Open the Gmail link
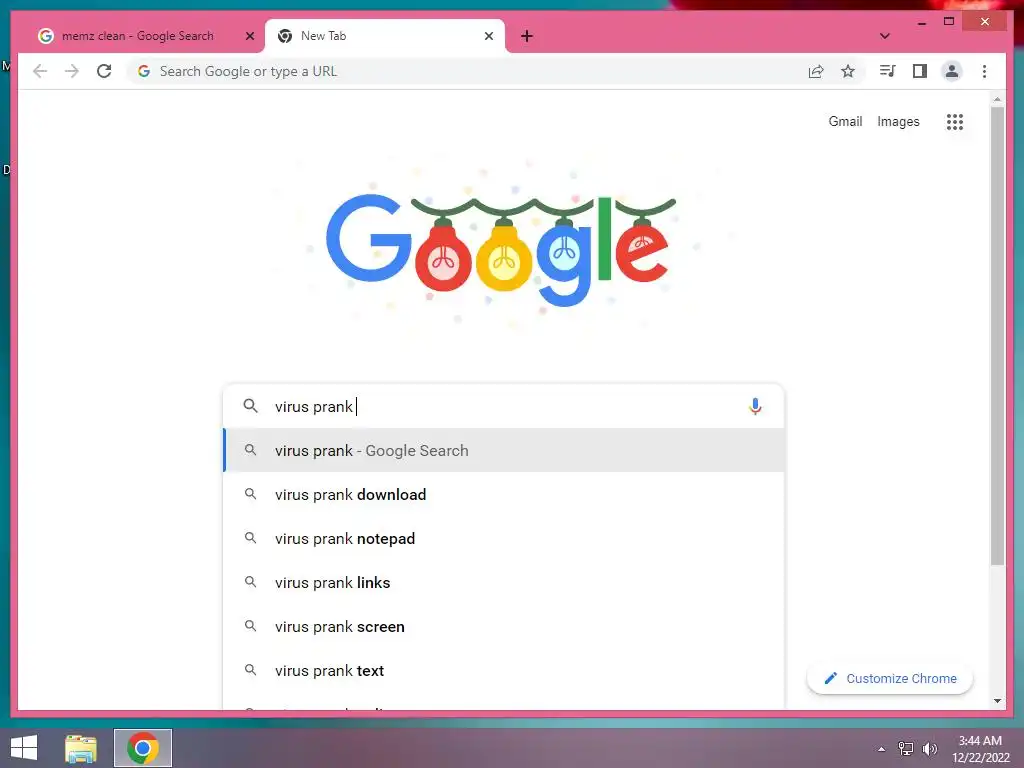Viewport: 1024px width, 768px height. pyautogui.click(x=845, y=121)
